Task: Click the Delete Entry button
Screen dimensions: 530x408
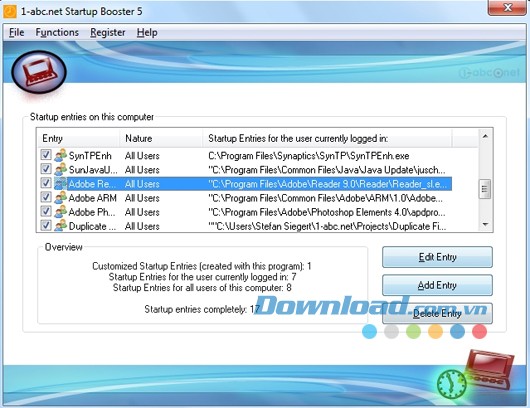Action: click(x=437, y=314)
